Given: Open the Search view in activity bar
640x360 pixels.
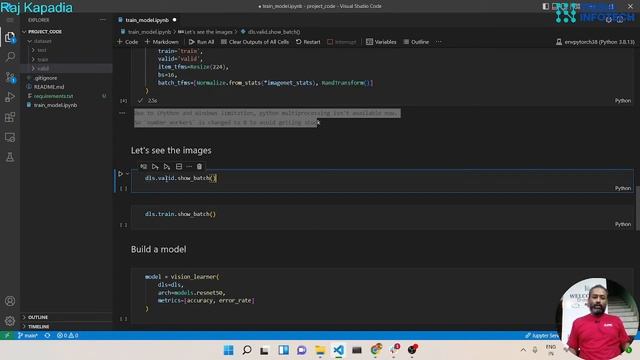Looking at the screenshot, I should [x=10, y=57].
